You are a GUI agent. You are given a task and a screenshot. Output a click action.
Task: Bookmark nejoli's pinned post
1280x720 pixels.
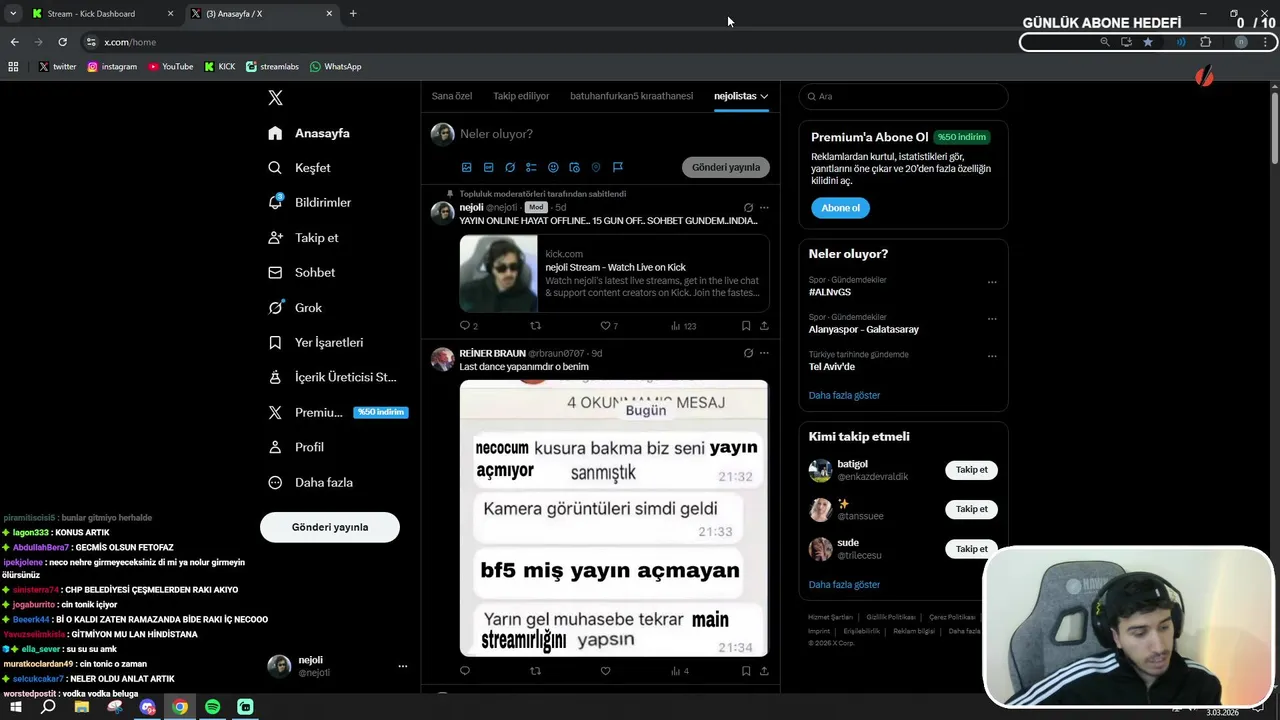746,326
